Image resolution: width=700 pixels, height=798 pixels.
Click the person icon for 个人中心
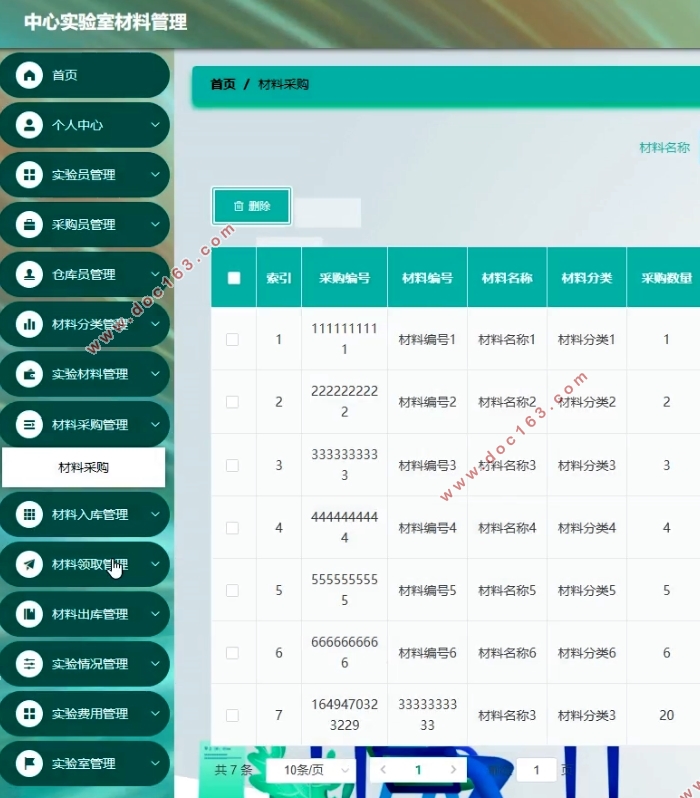click(x=29, y=125)
